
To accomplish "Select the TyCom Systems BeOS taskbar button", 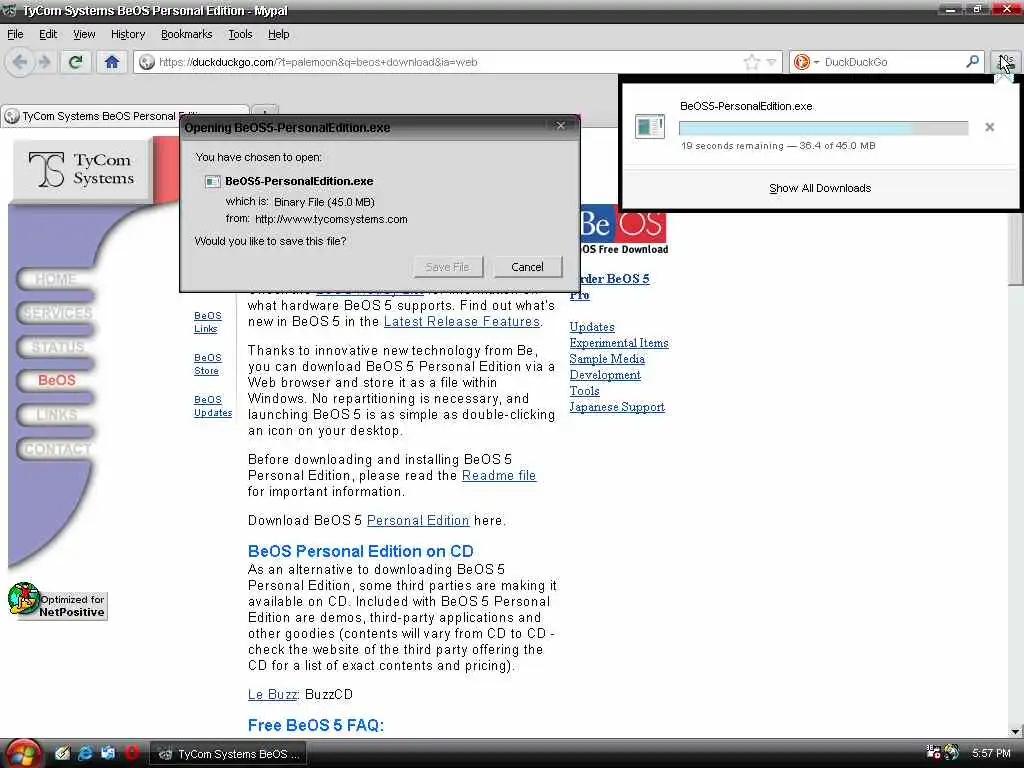I will point(229,754).
